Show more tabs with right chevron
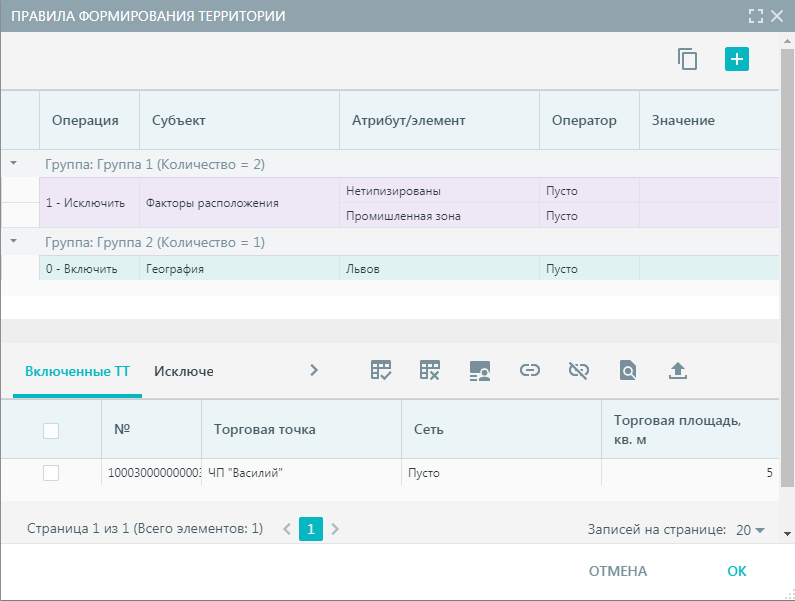The height and width of the screenshot is (601, 795). pos(314,370)
